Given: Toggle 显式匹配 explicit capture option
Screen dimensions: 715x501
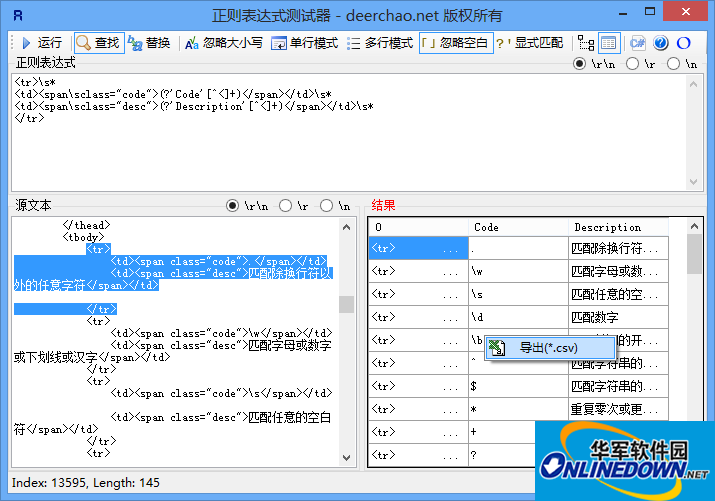Looking at the screenshot, I should click(x=530, y=43).
